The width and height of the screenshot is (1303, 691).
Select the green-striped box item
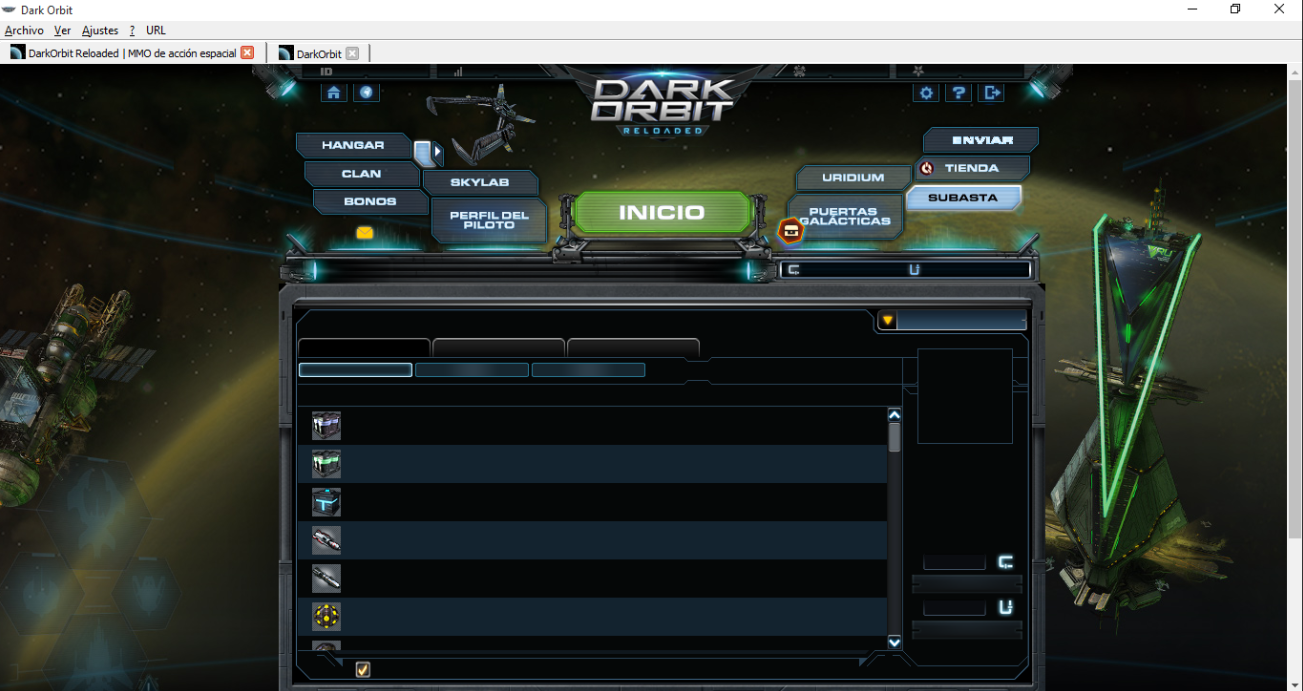click(x=326, y=464)
